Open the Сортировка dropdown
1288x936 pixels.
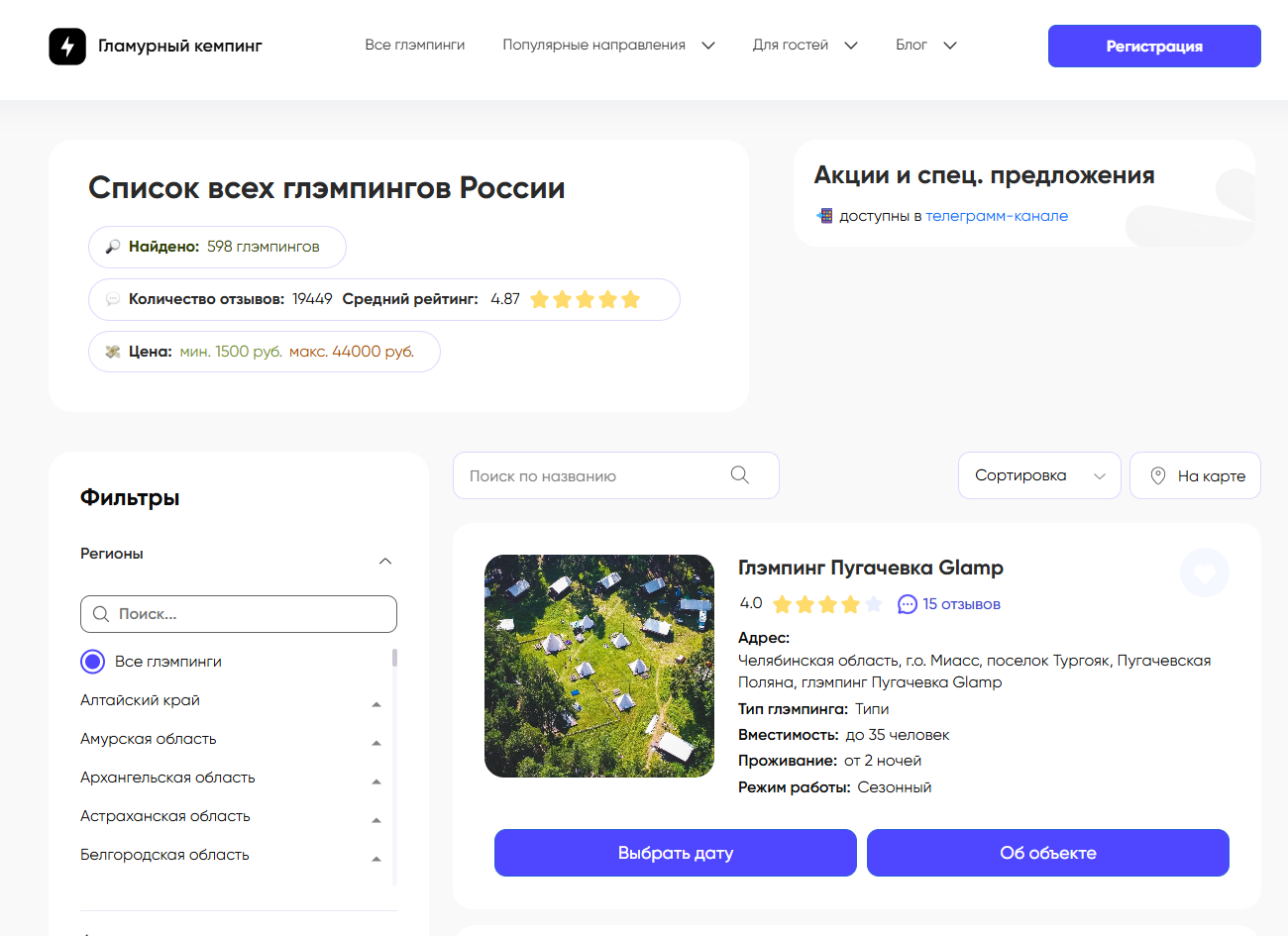tap(1038, 475)
